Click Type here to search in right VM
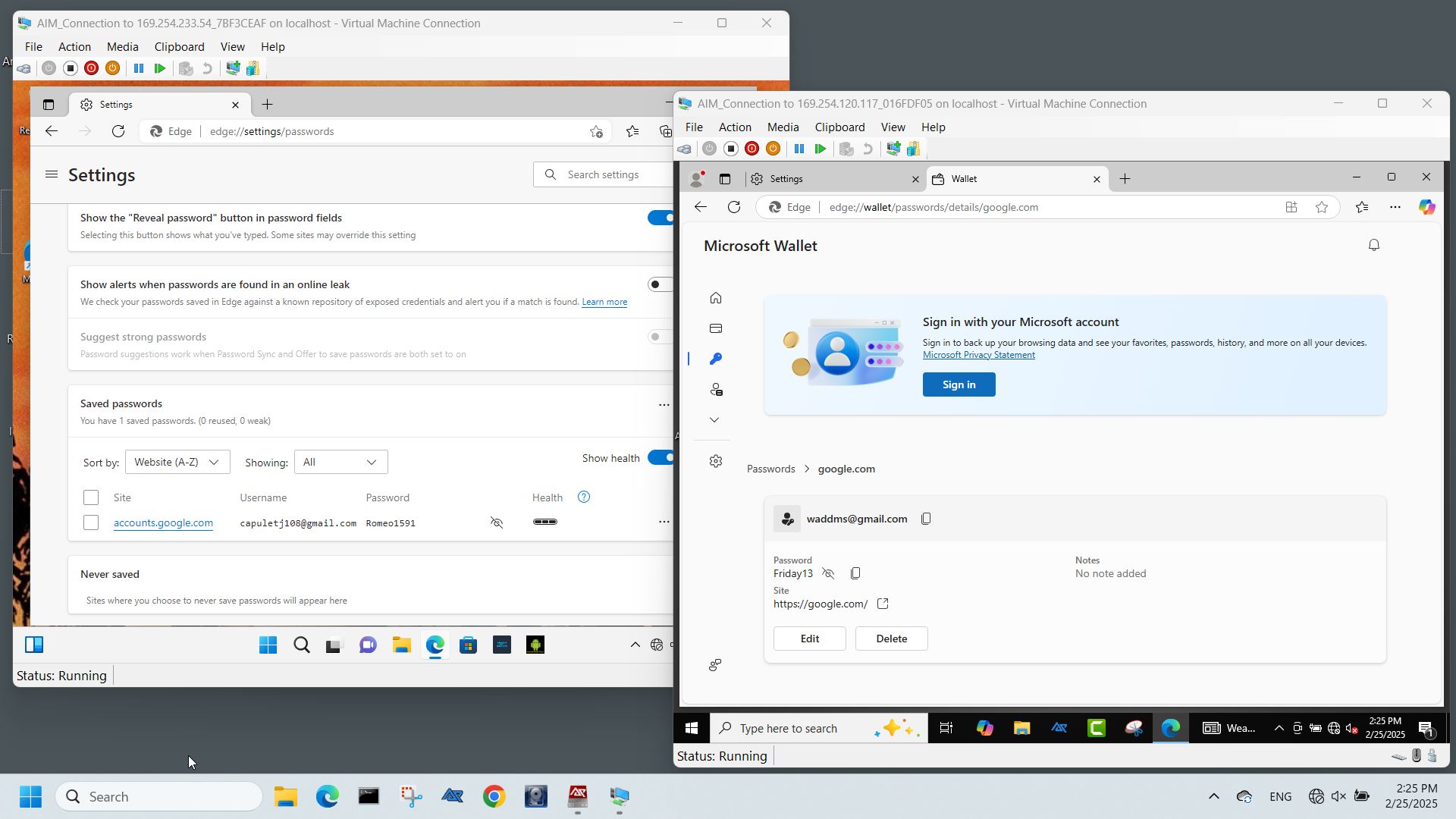 (819, 728)
